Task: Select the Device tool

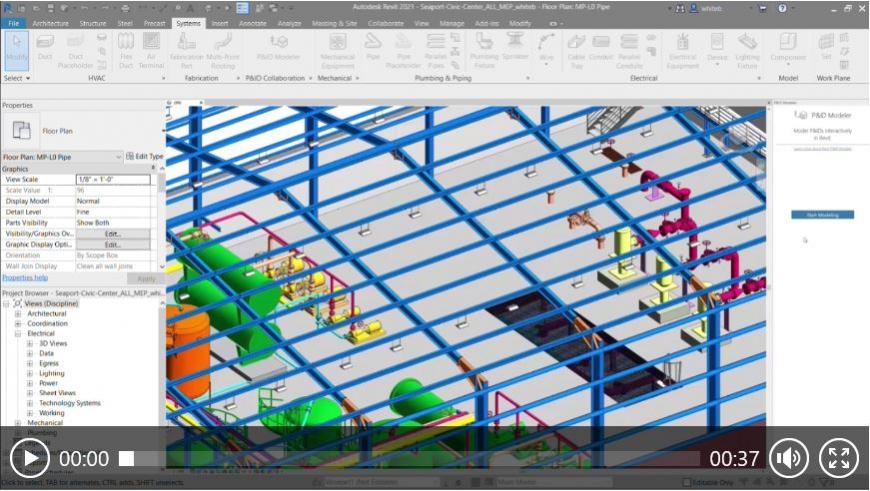Action: [717, 48]
